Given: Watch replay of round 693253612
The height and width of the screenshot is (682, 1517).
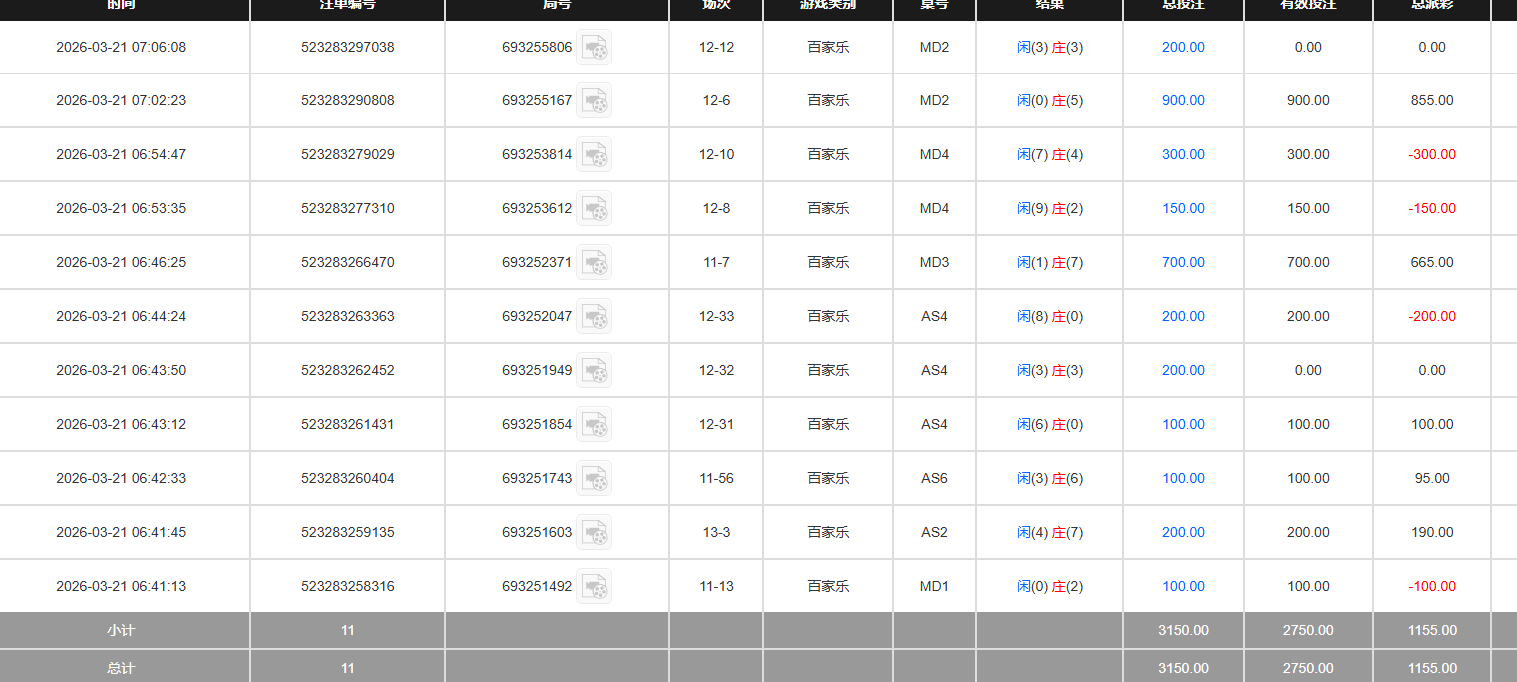Looking at the screenshot, I should [594, 209].
